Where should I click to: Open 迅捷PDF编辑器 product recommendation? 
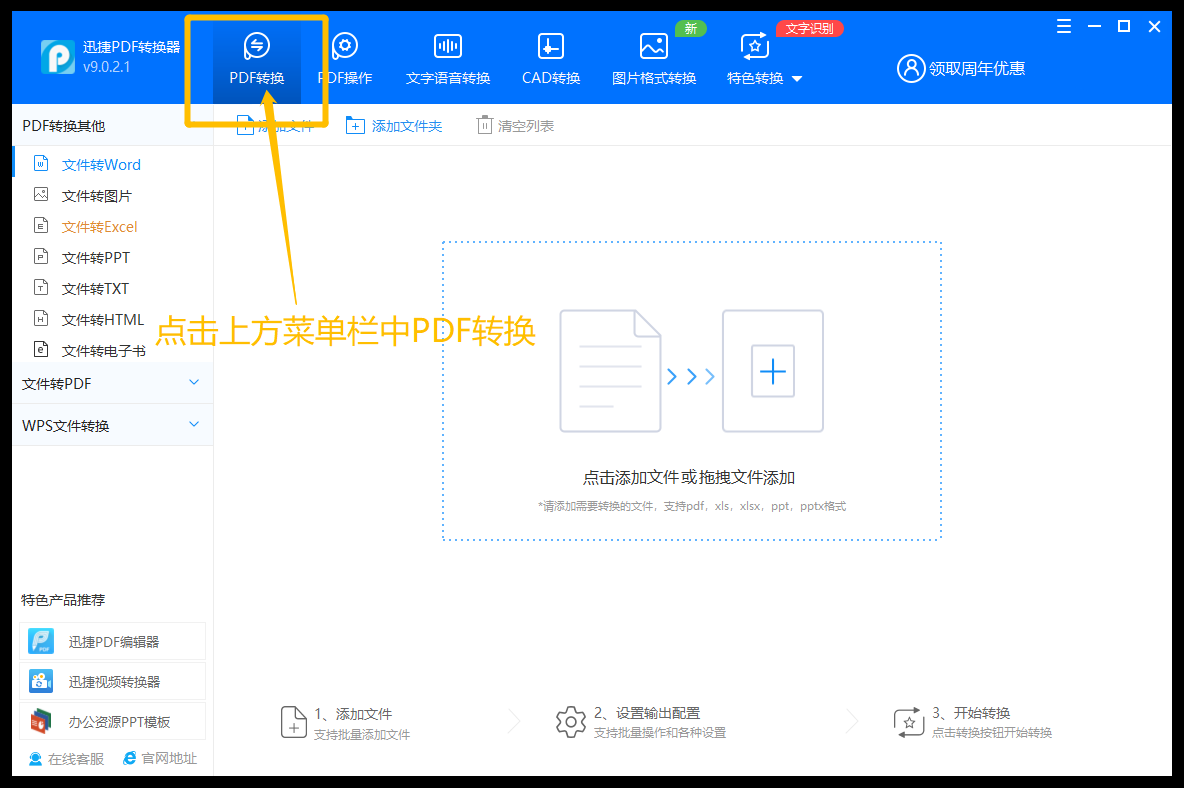113,642
